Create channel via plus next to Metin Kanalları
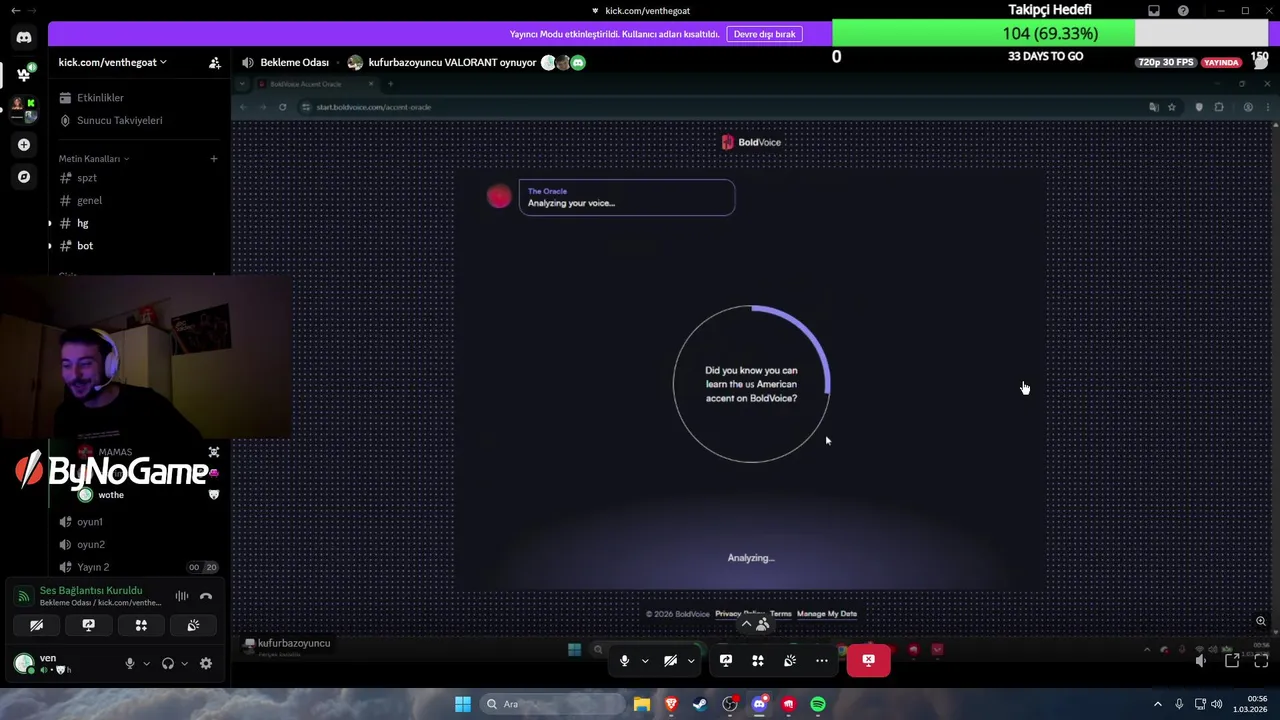 coord(213,158)
